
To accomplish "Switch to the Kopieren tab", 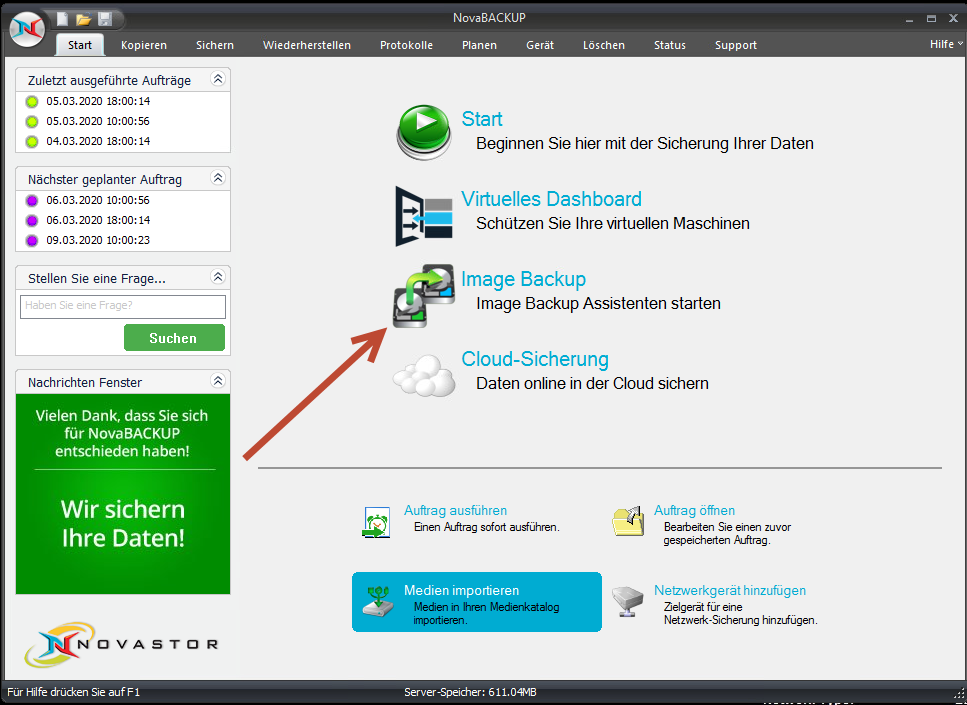I will 144,45.
